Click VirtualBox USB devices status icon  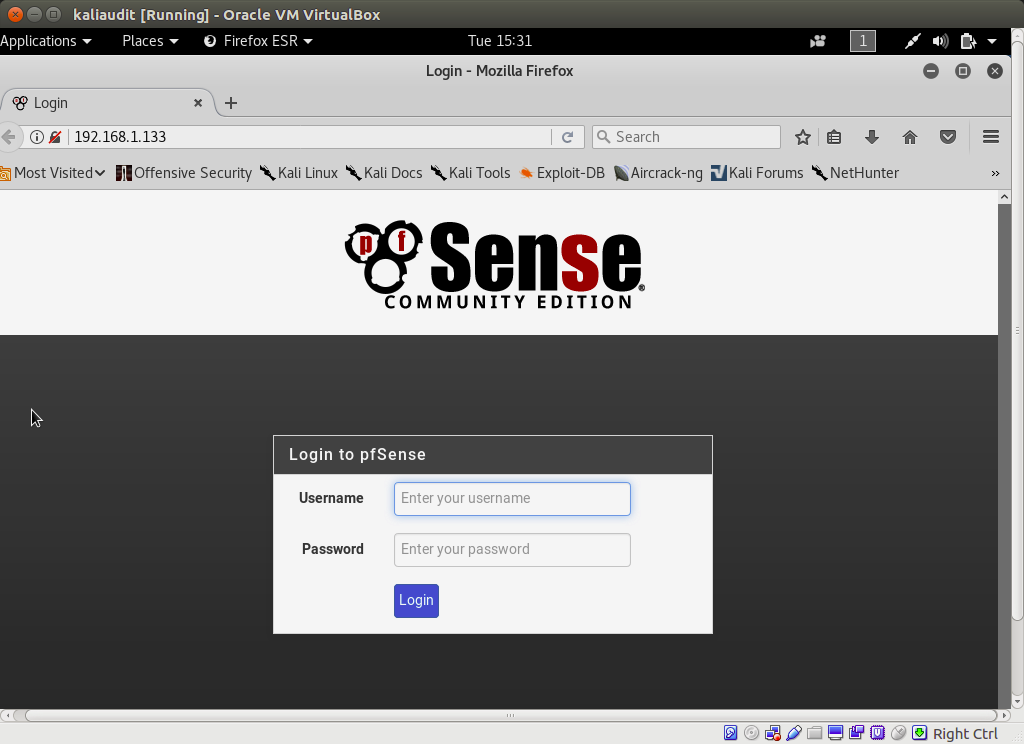(793, 734)
